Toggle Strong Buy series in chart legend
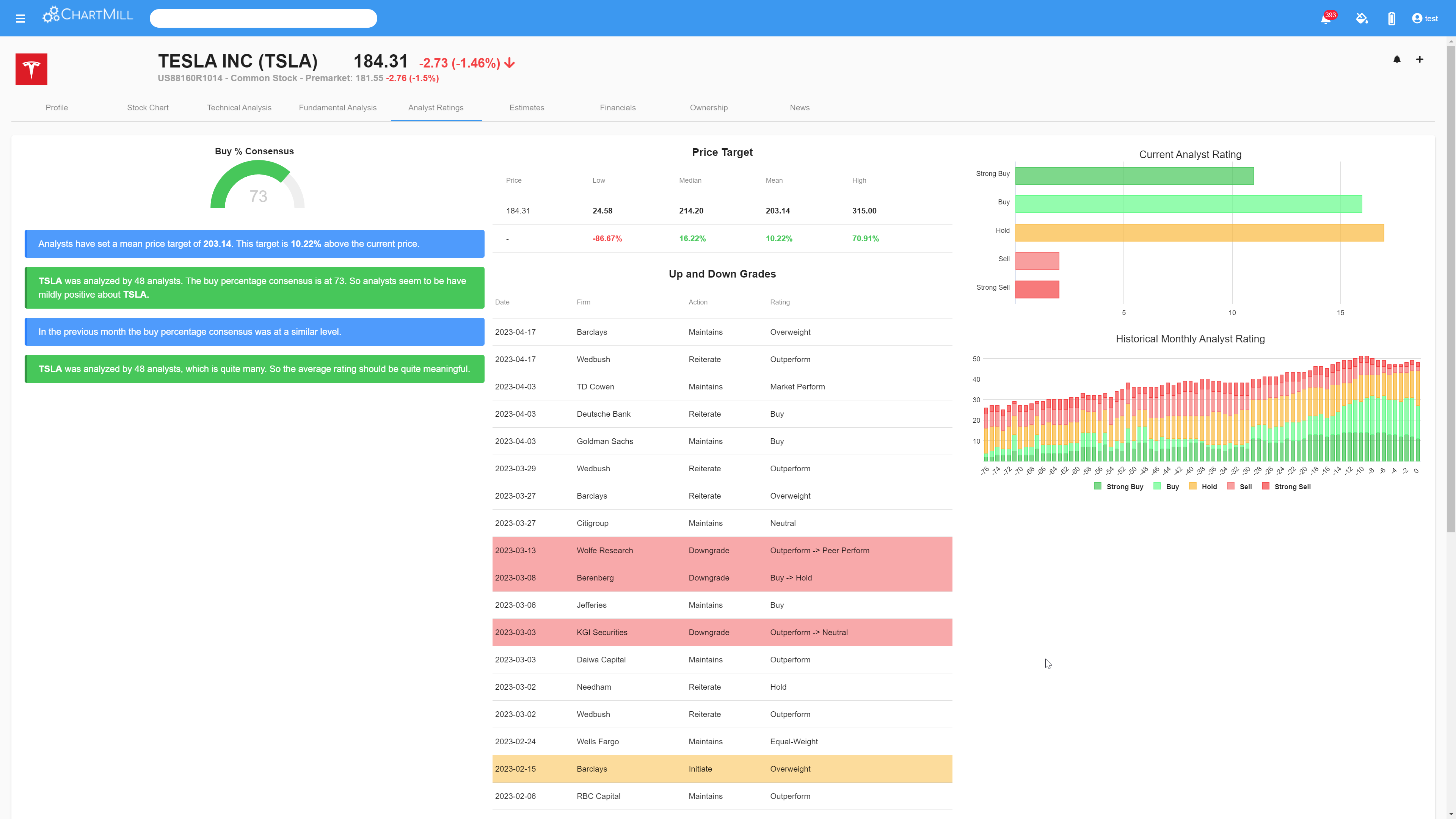1456x819 pixels. pyautogui.click(x=1119, y=486)
